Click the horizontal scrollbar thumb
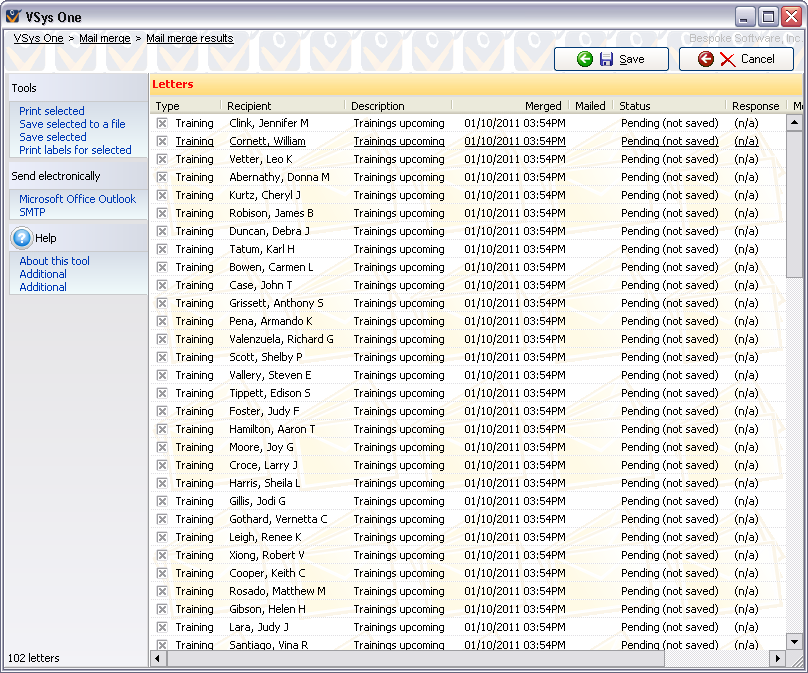Screen dimensions: 808x673 click(x=415, y=658)
